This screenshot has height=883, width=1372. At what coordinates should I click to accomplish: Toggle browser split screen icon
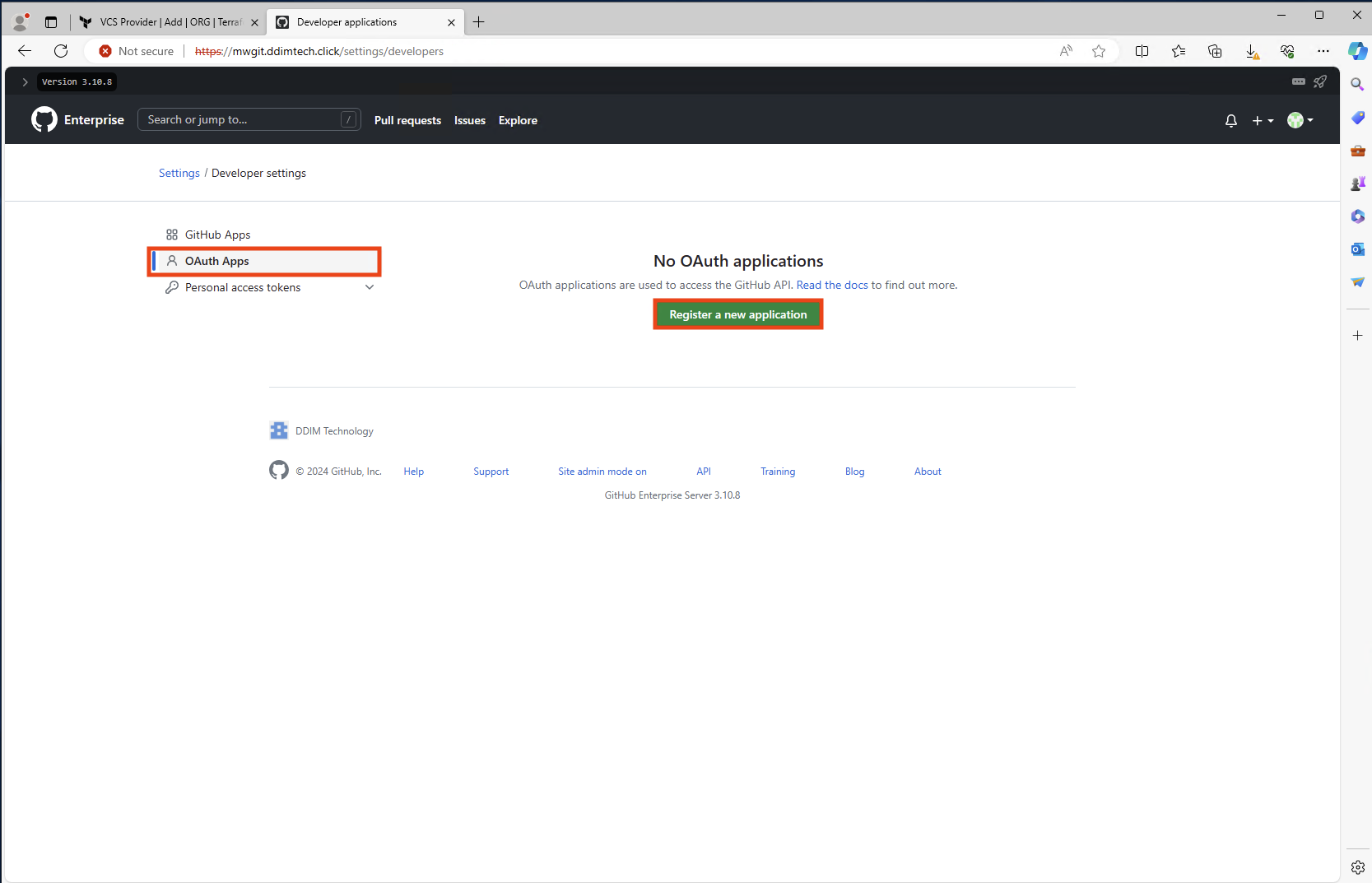[1142, 51]
